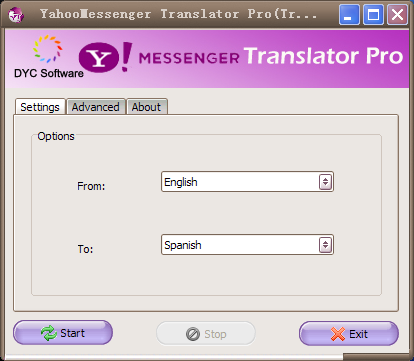Click the arrow stepper of the To combo box
The image size is (414, 361).
point(325,245)
